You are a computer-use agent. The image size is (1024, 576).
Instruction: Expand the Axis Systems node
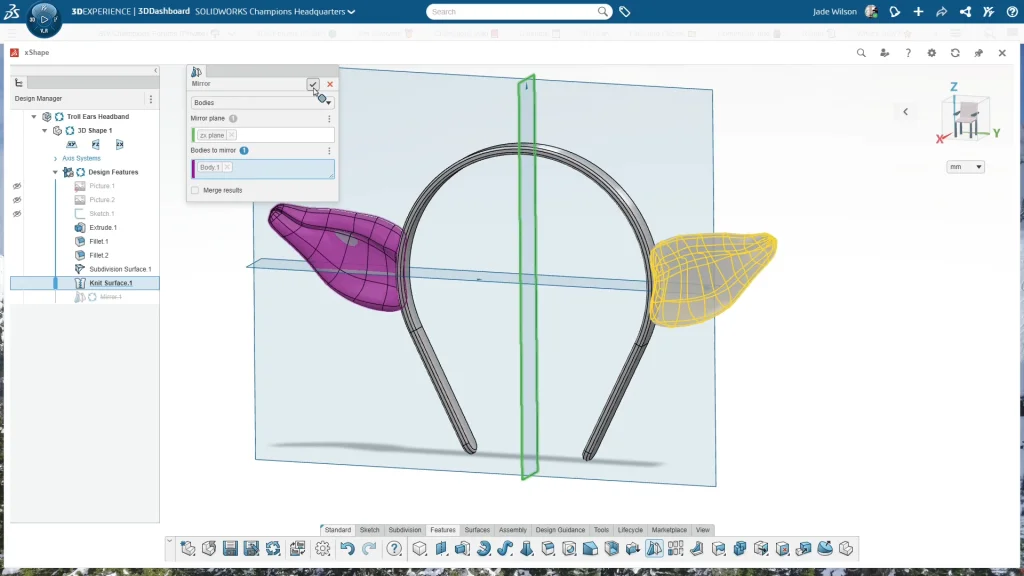click(x=58, y=158)
